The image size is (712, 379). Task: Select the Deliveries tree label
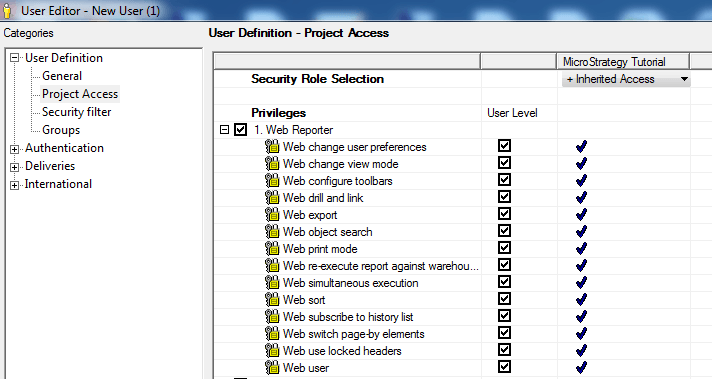pos(50,166)
